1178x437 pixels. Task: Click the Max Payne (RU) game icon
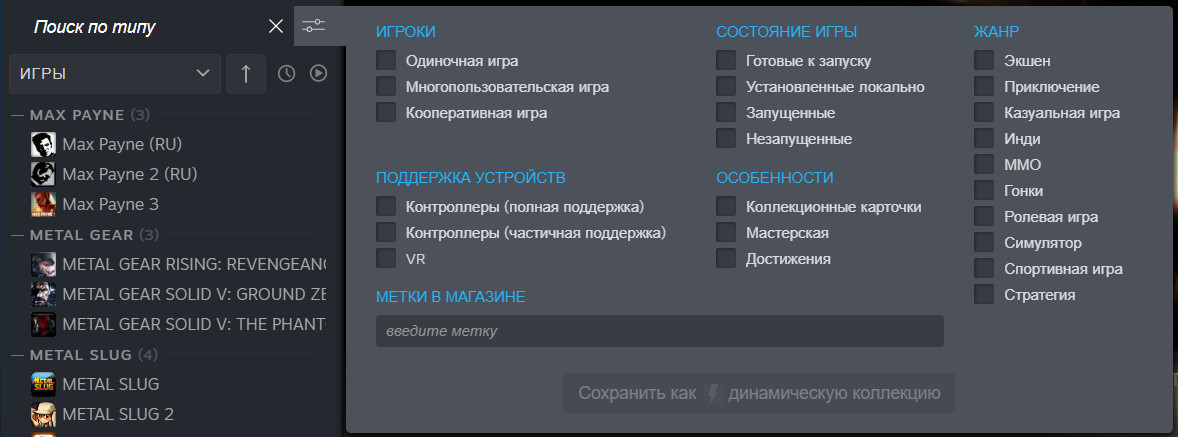tap(43, 144)
